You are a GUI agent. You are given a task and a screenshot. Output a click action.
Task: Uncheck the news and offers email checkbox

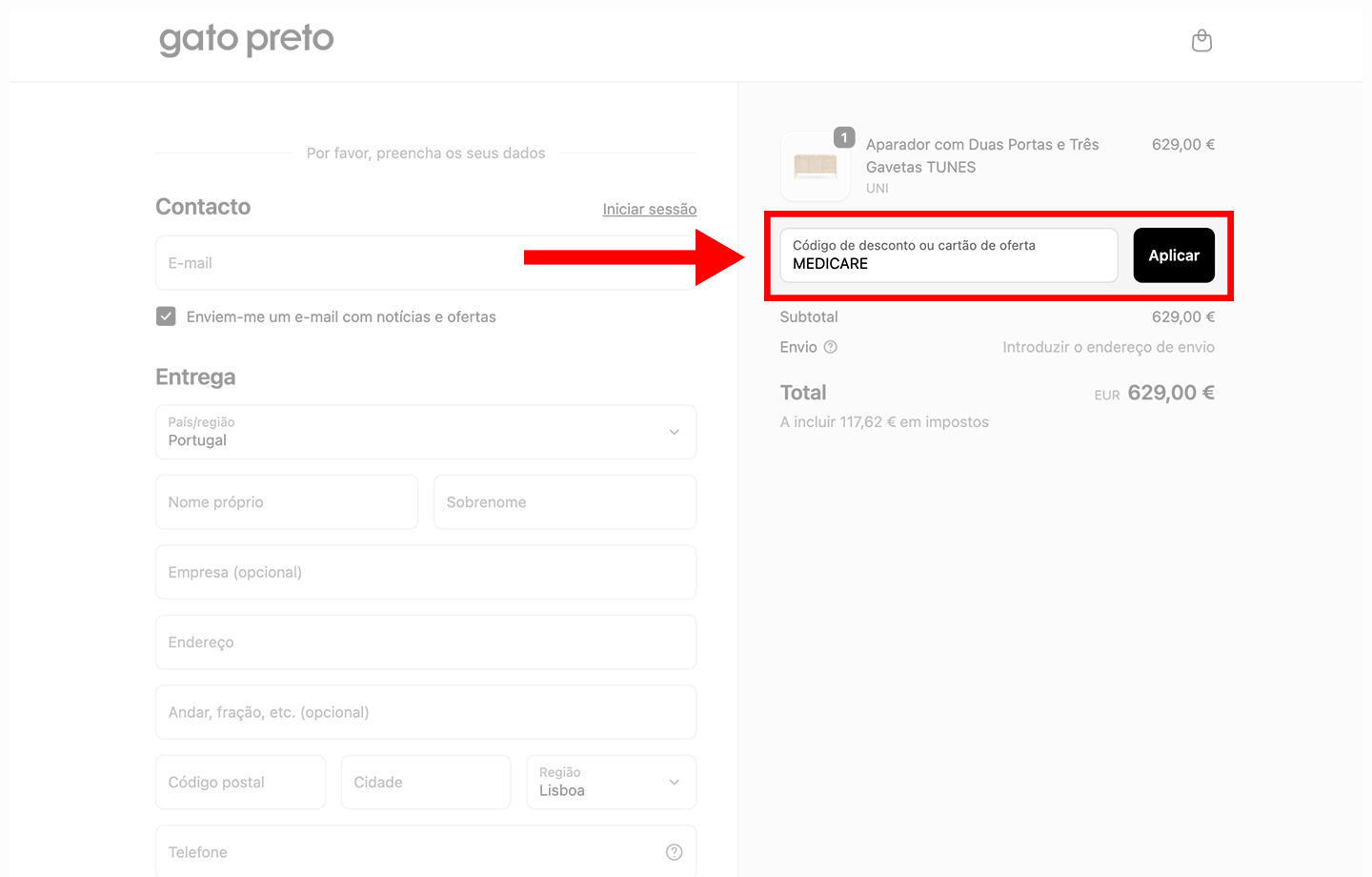pyautogui.click(x=166, y=316)
